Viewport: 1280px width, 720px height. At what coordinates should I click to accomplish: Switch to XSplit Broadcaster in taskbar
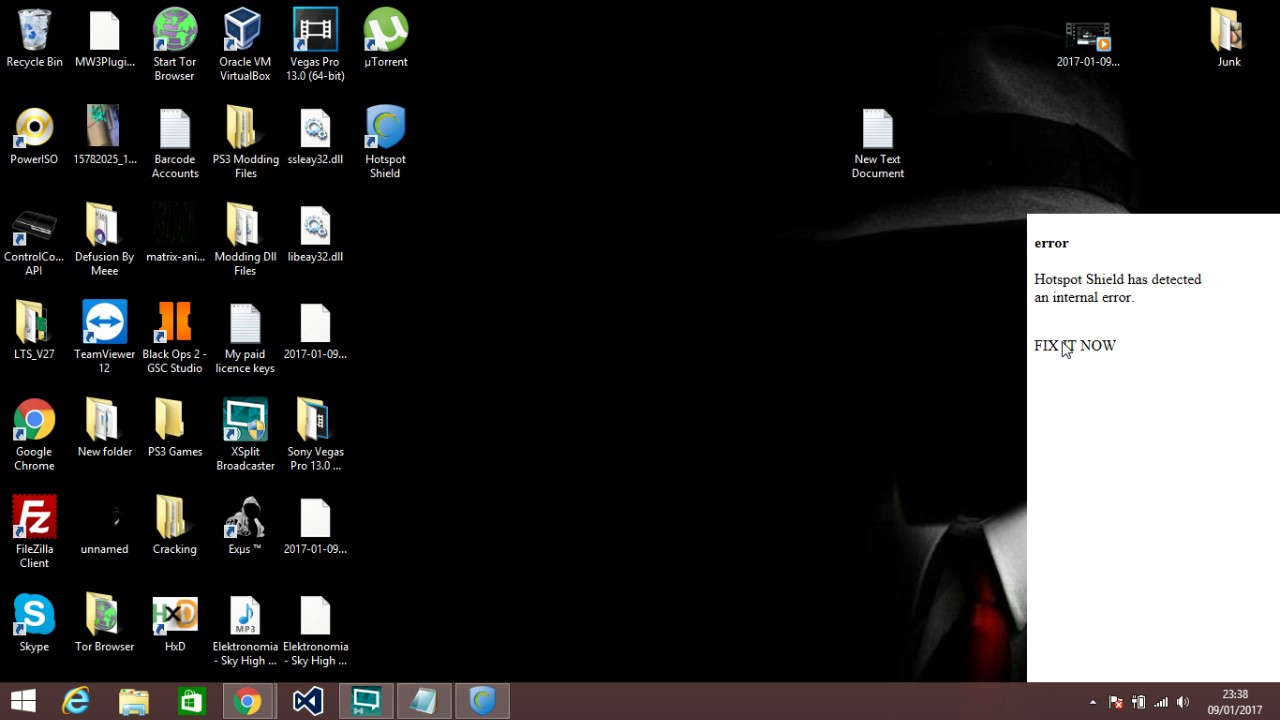click(366, 702)
